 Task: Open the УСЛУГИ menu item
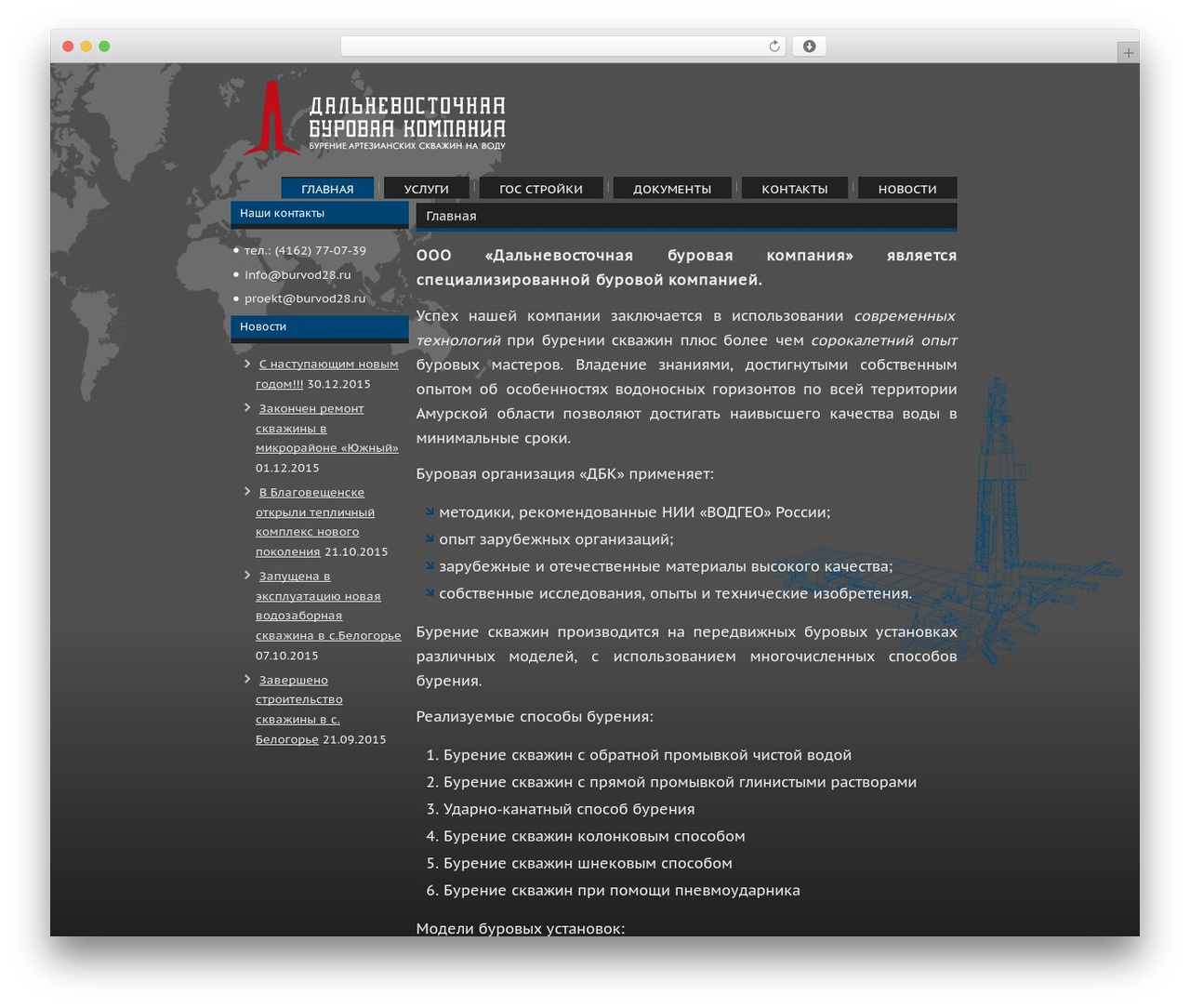(x=426, y=189)
